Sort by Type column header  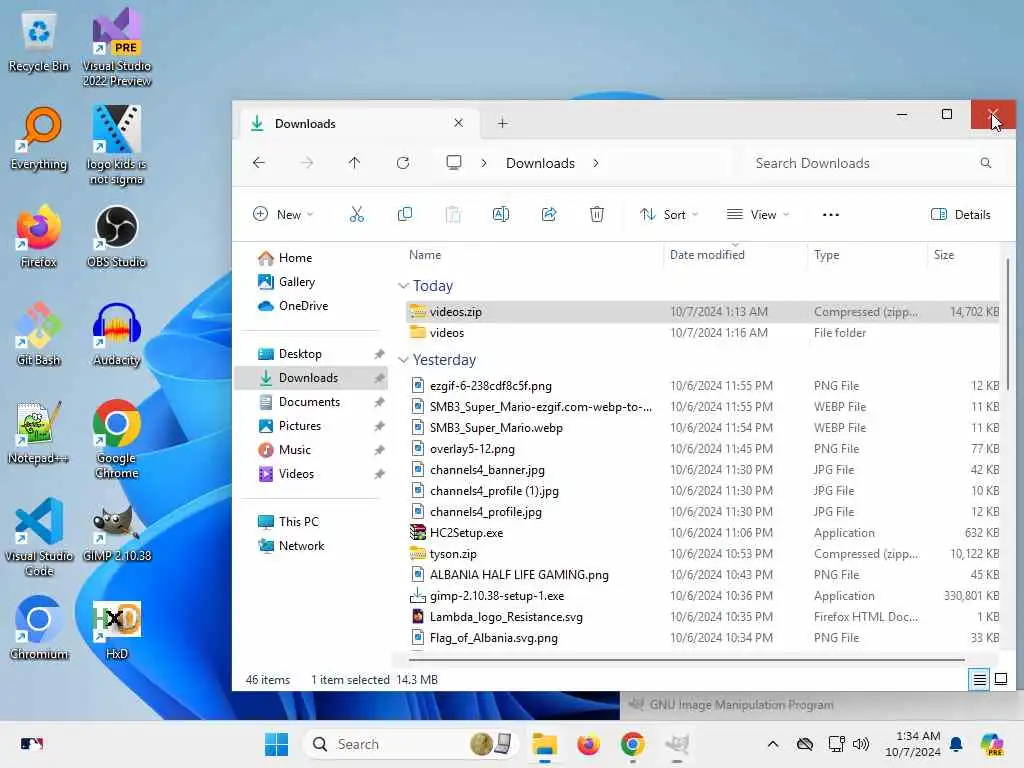(x=867, y=255)
